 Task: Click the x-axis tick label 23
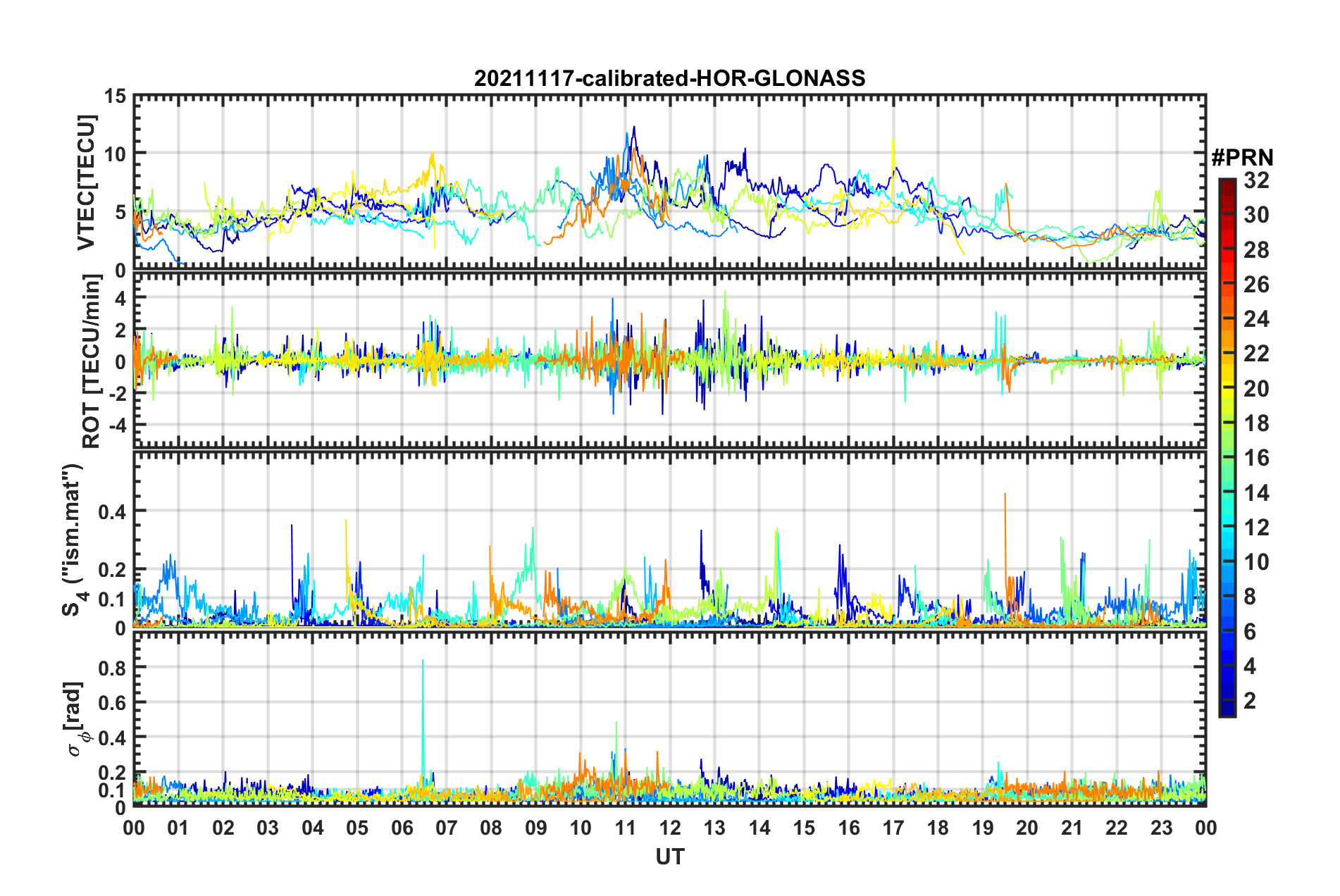tap(1161, 828)
